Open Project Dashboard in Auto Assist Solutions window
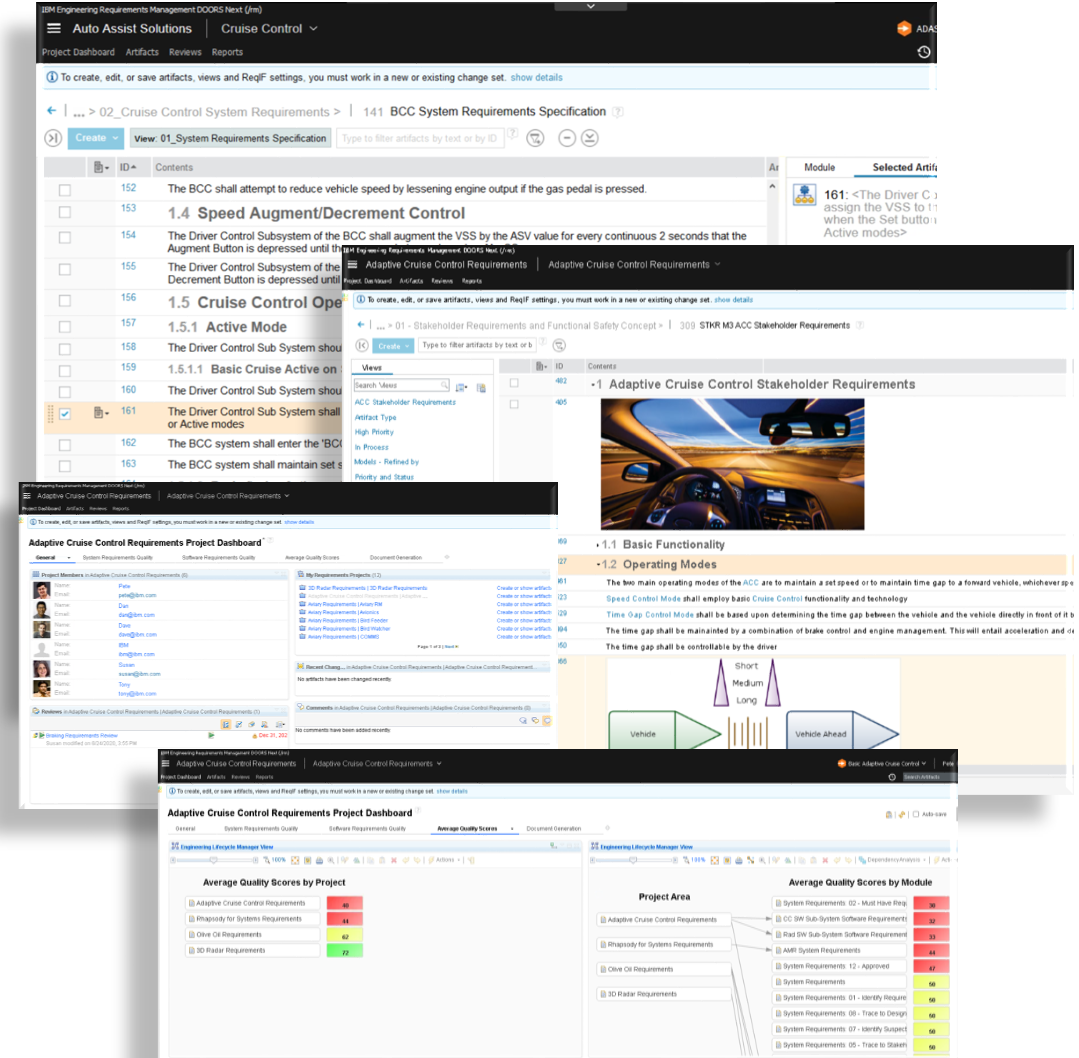 pos(78,52)
